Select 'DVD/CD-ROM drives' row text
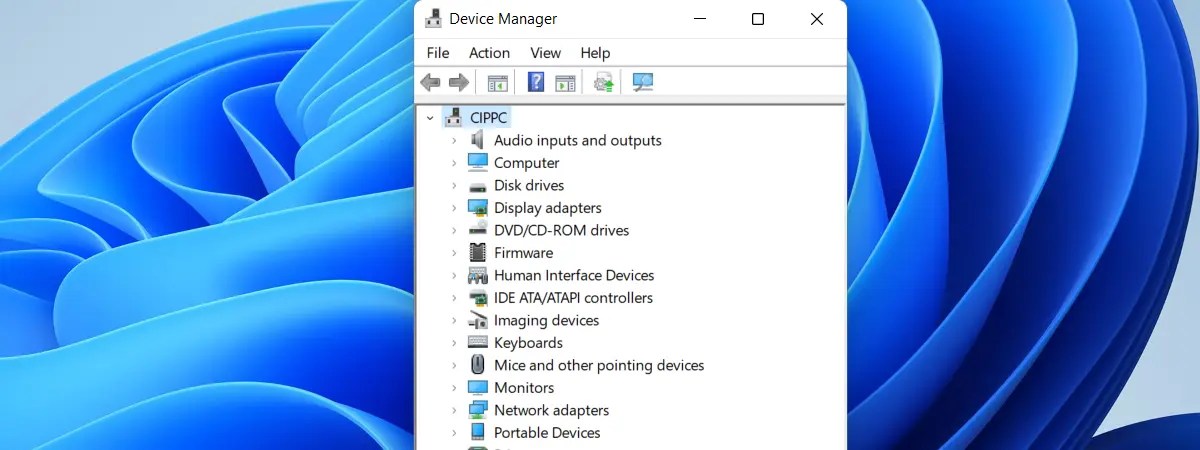The width and height of the screenshot is (1200, 450). [x=562, y=231]
